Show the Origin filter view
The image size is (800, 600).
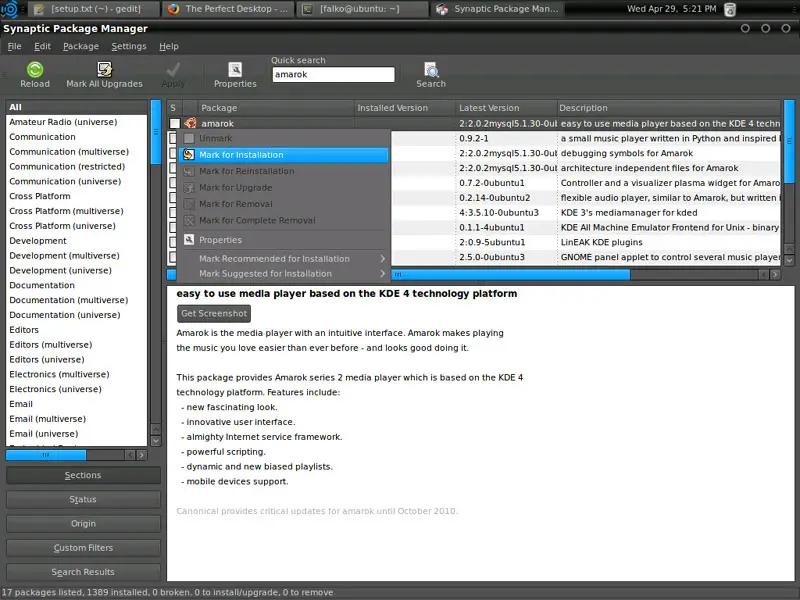83,523
